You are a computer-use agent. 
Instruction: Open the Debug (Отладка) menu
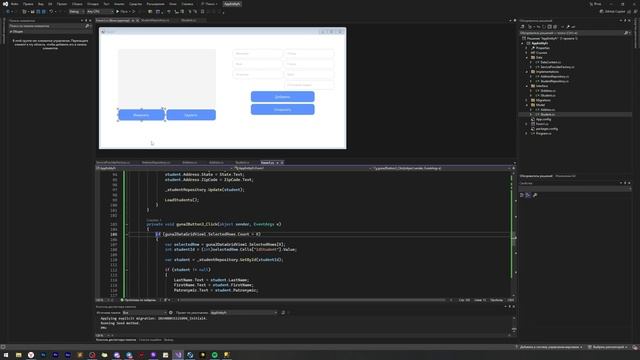click(x=93, y=4)
